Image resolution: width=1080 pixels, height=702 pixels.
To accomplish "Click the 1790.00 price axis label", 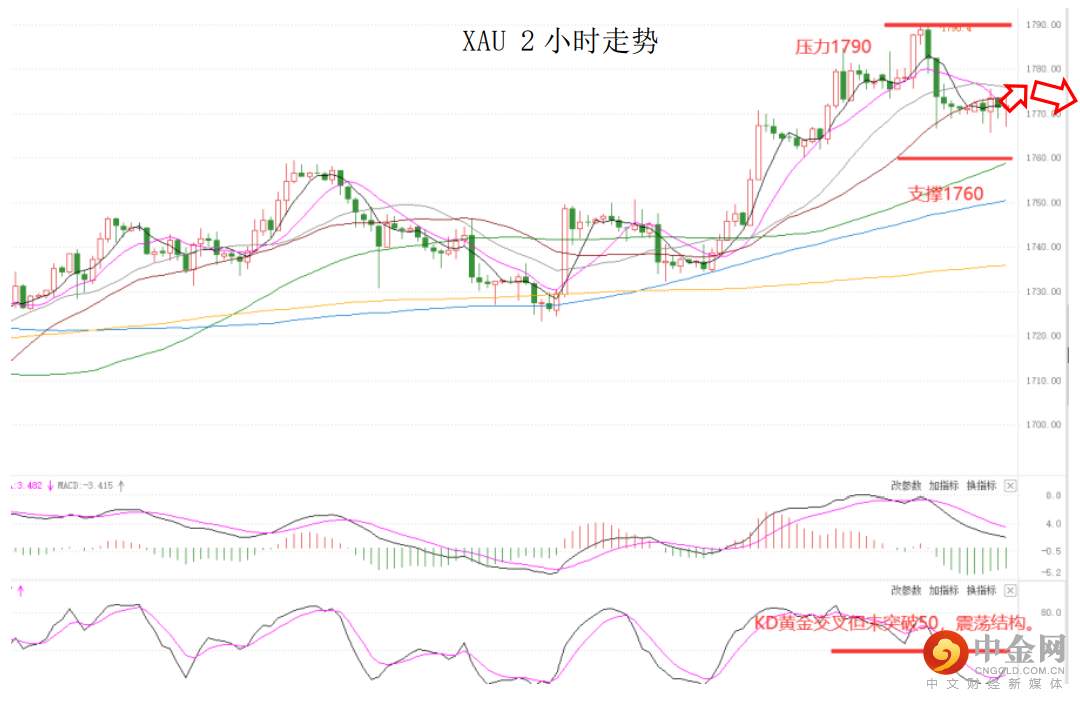I will [1043, 25].
